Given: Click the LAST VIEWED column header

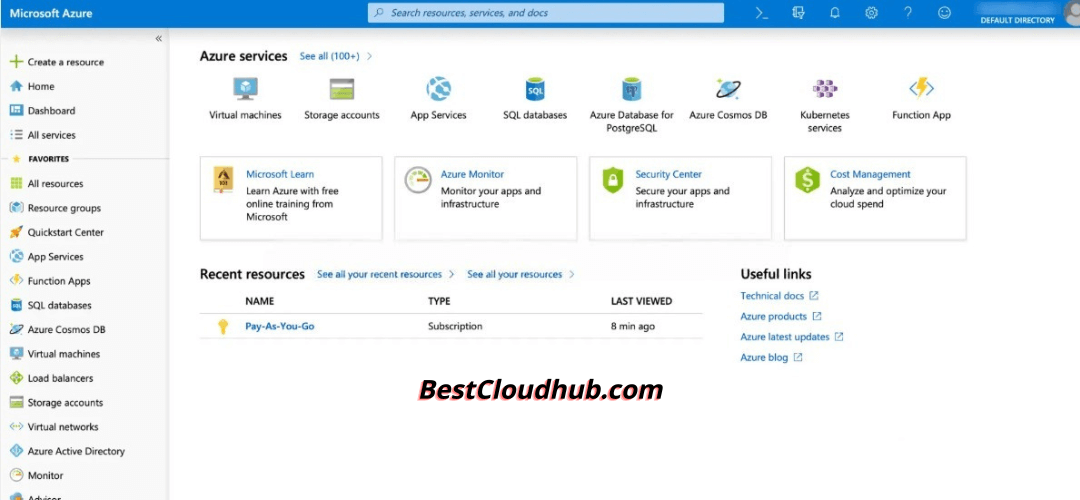Looking at the screenshot, I should 641,302.
